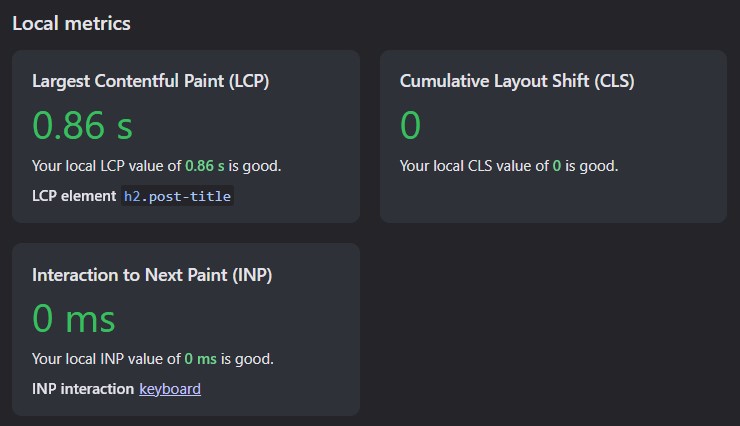This screenshot has height=426, width=740.
Task: Click the Cumulative Layout Shift (CLS) heading
Action: tap(517, 81)
